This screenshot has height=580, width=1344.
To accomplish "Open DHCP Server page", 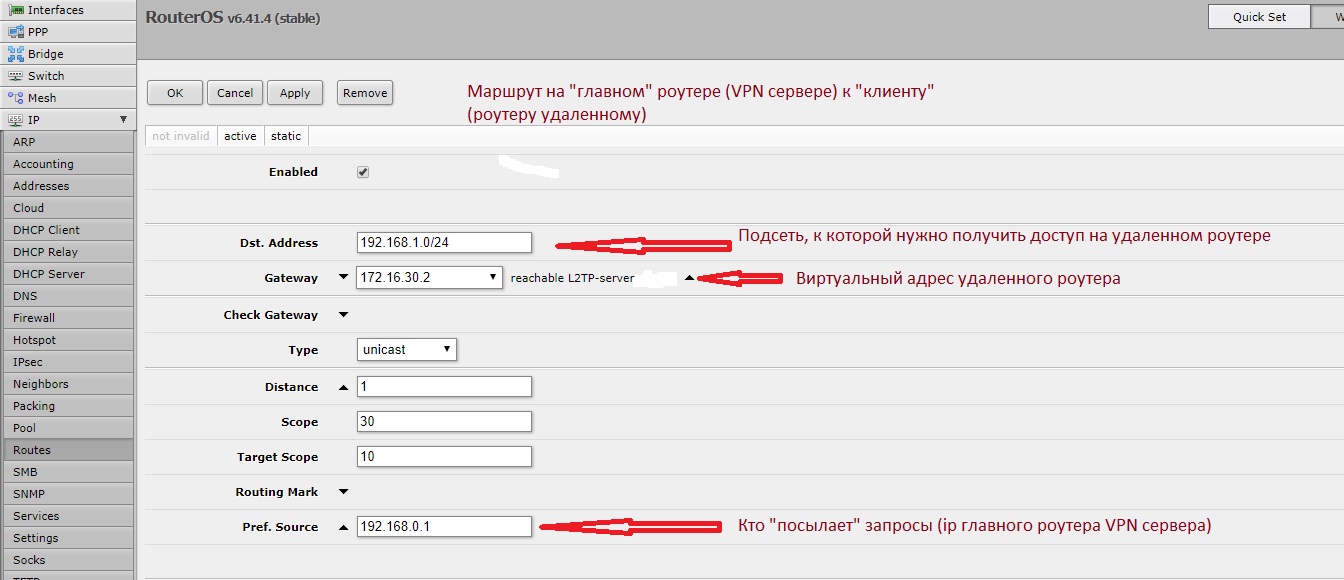I will pos(69,274).
